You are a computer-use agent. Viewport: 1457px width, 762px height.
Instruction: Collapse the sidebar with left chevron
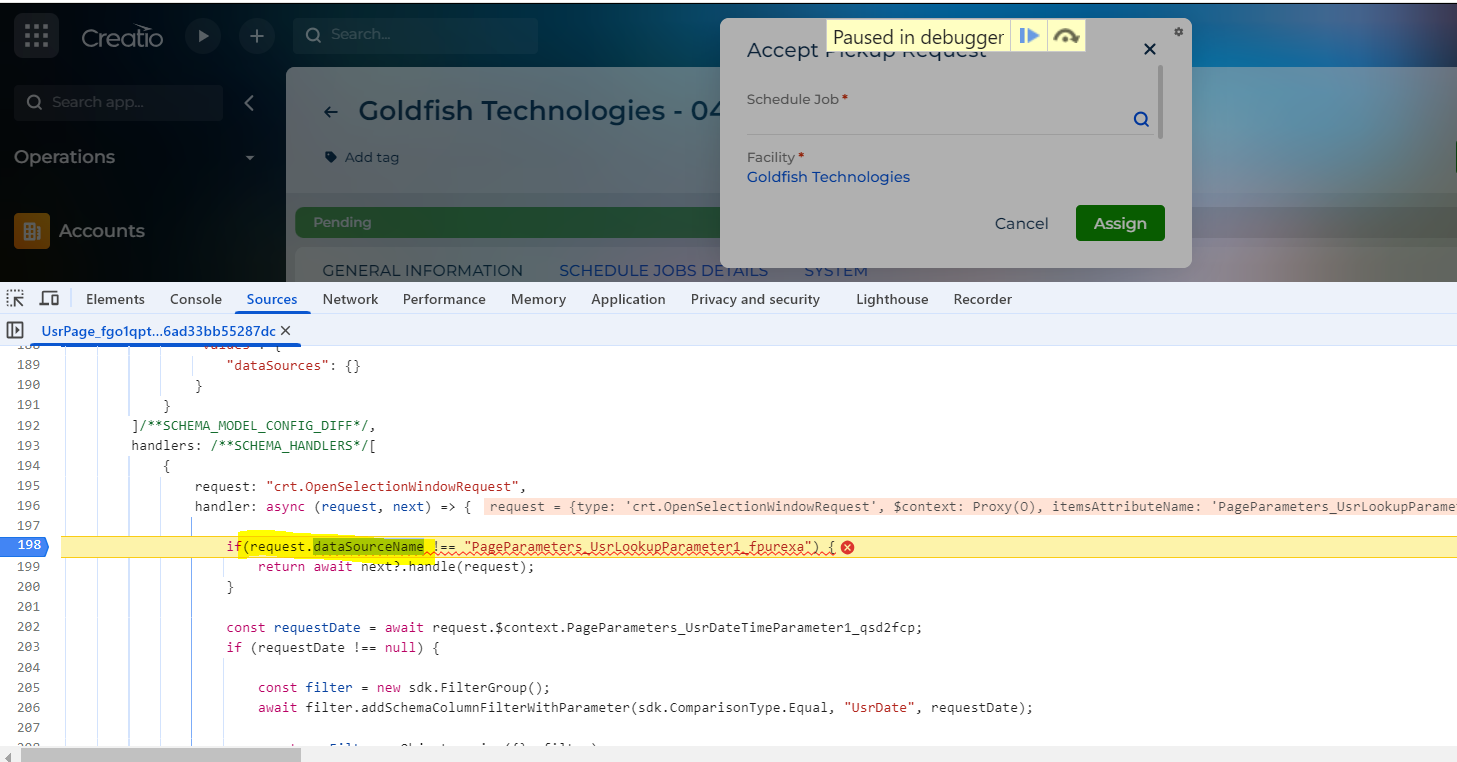point(249,102)
